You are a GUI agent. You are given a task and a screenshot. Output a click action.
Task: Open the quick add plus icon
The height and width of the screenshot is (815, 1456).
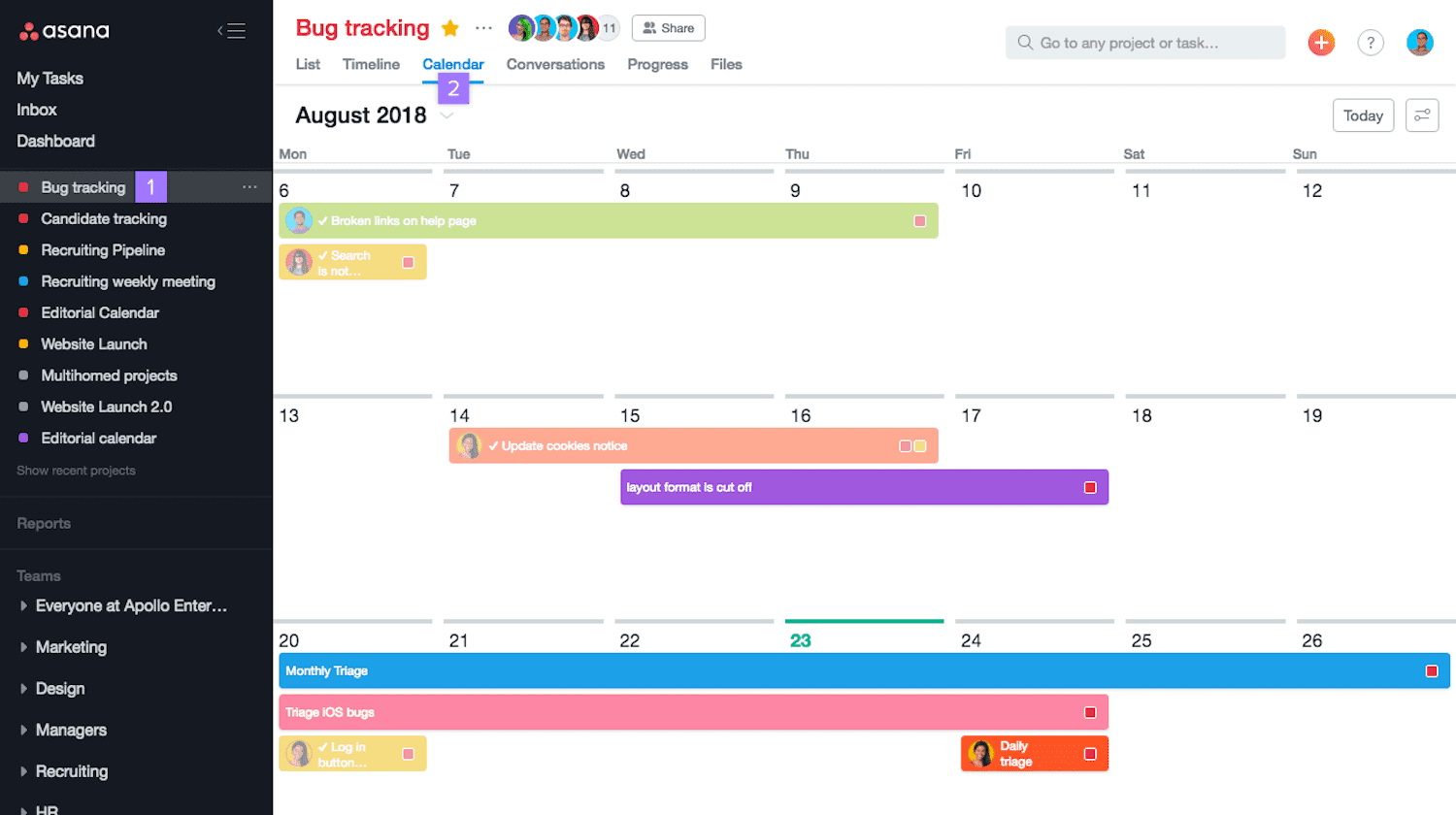pos(1321,42)
